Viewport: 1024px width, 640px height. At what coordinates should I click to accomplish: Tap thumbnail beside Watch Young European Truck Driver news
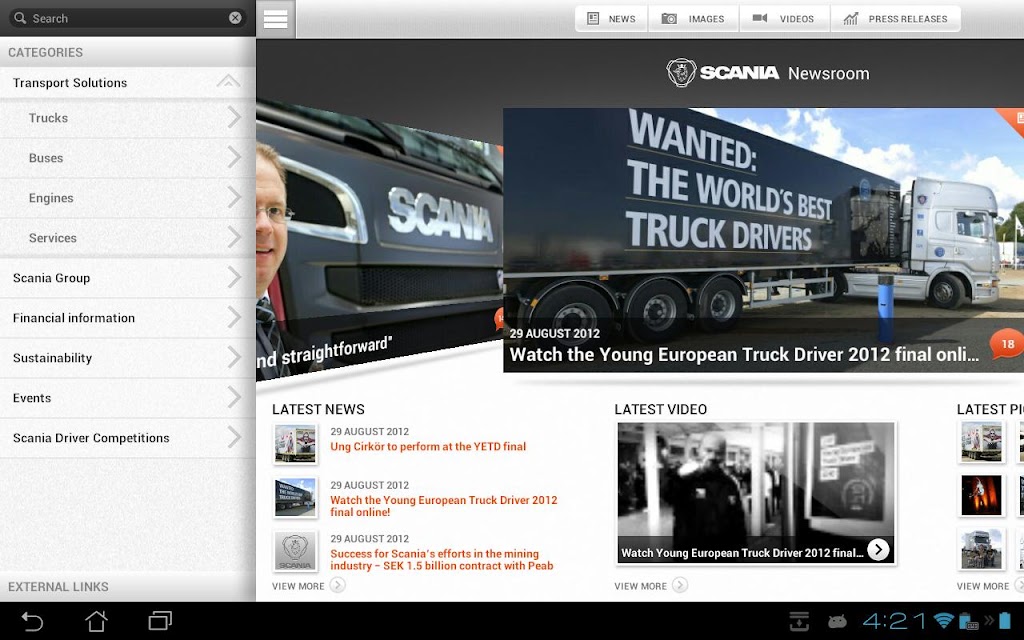coord(295,498)
